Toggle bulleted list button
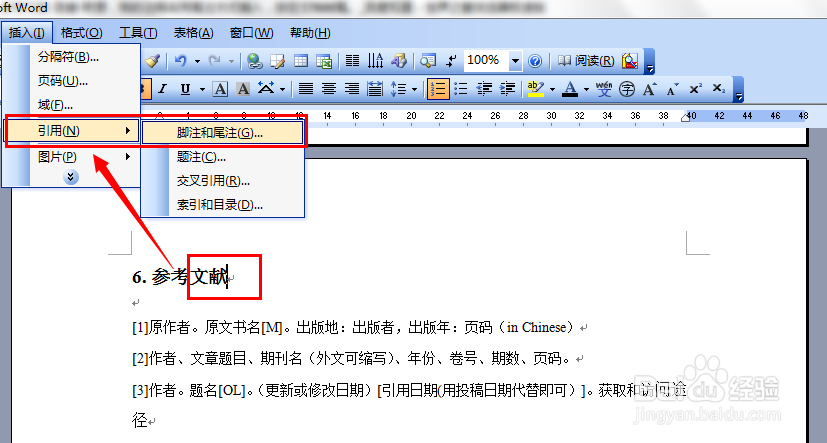The height and width of the screenshot is (443, 827). [x=461, y=89]
